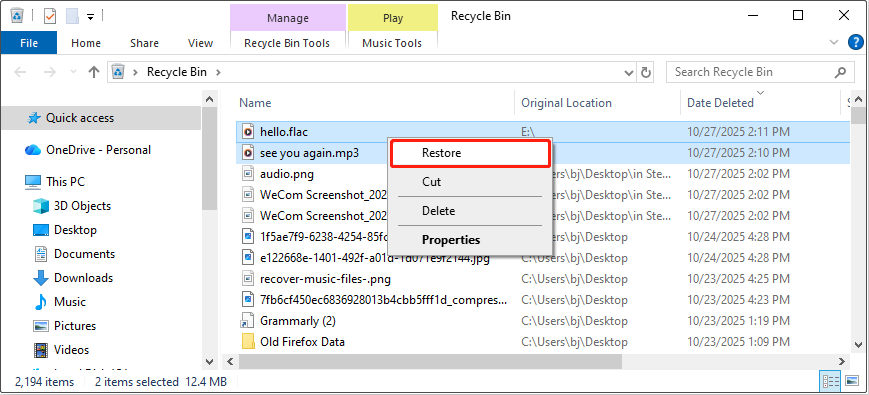Select Quick access in the navigation pane
The height and width of the screenshot is (395, 869).
click(x=100, y=117)
